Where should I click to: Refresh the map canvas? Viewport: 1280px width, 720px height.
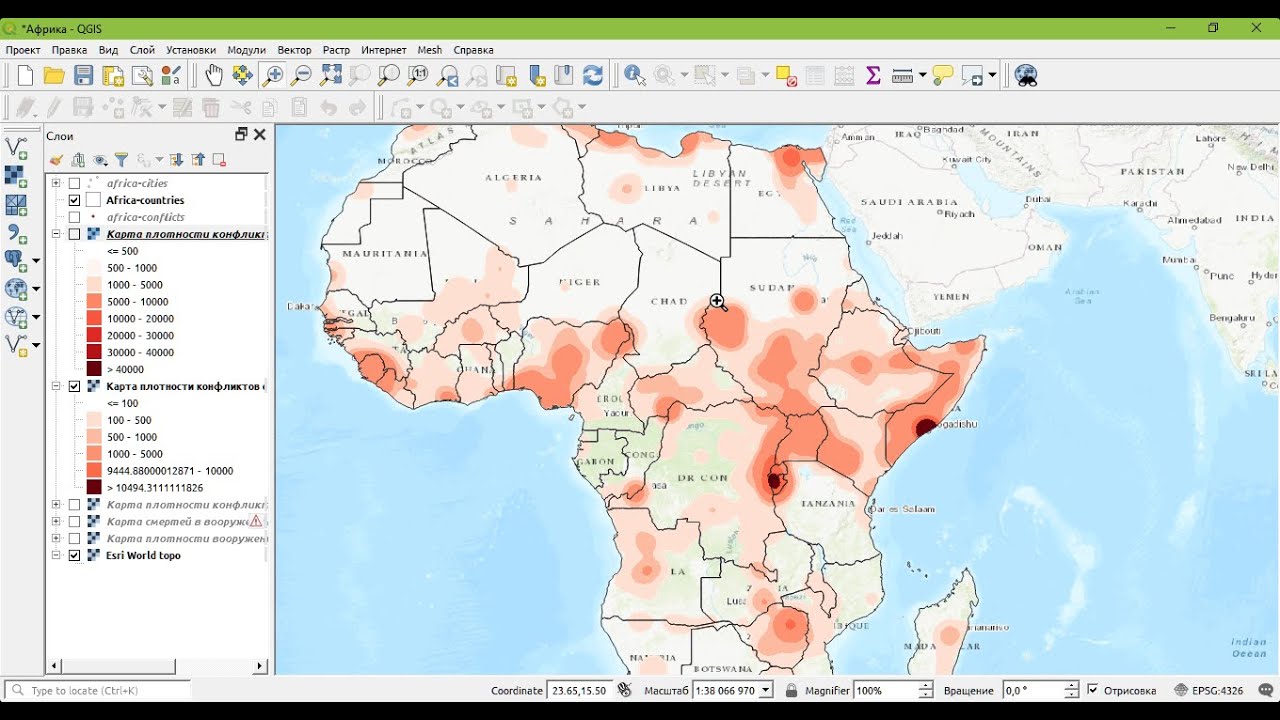(593, 75)
